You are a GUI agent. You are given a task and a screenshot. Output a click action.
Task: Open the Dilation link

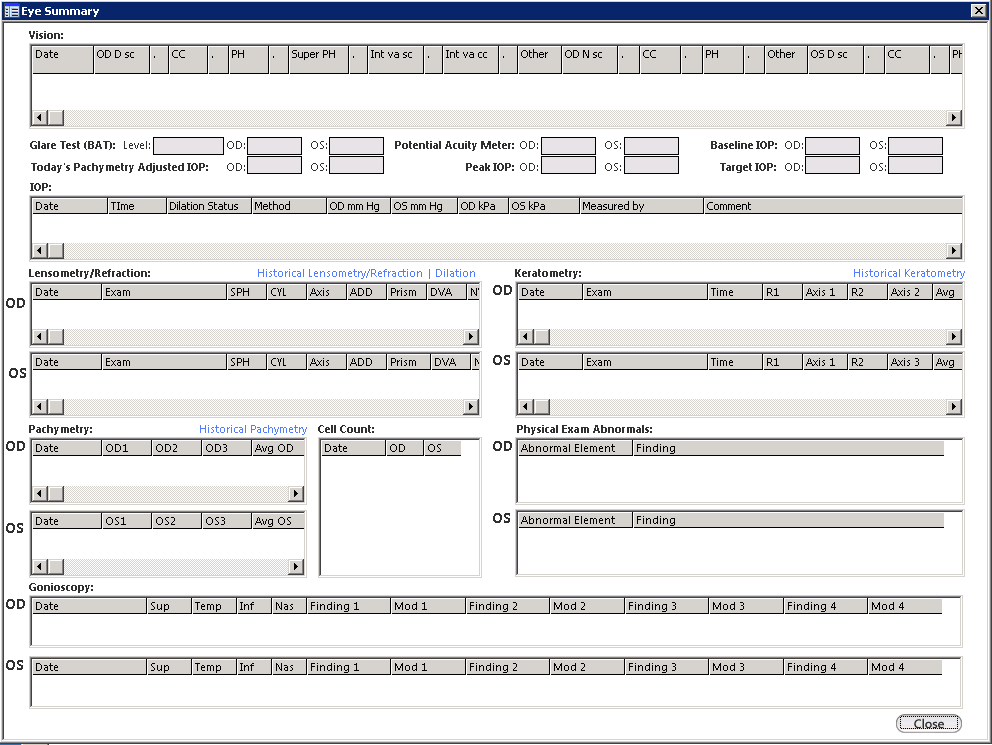455,273
